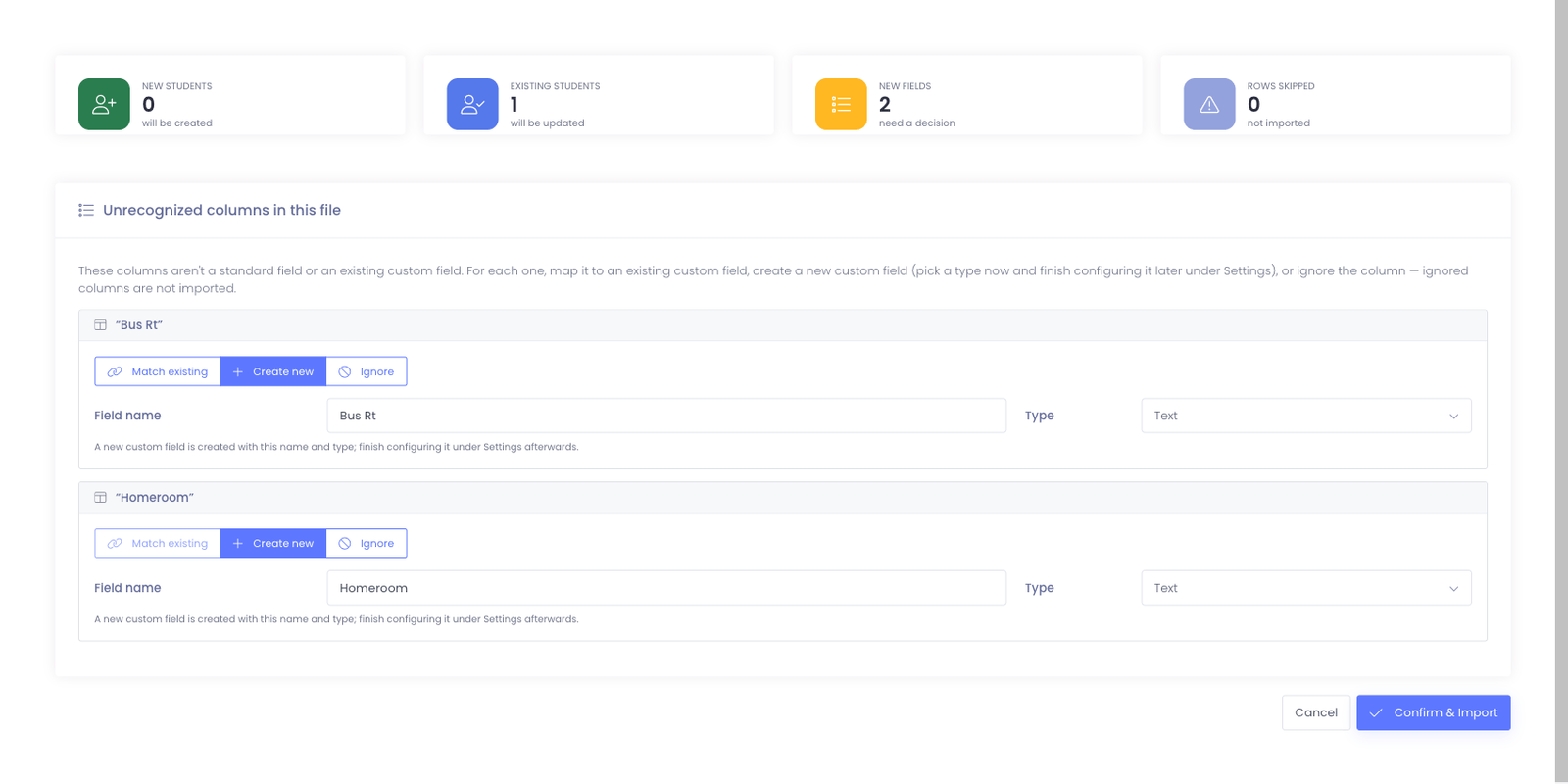Open the Type dropdown for Homeroom
The width and height of the screenshot is (1568, 784).
click(x=1306, y=588)
